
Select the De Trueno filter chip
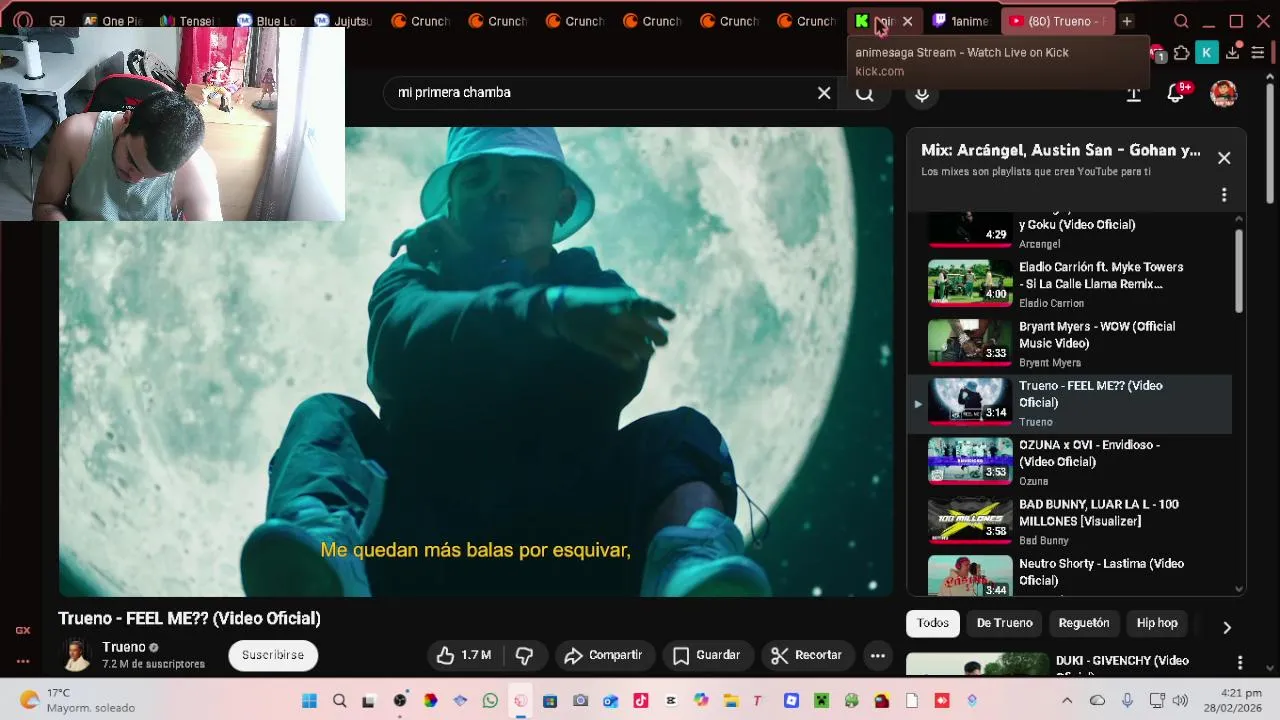pos(1004,623)
